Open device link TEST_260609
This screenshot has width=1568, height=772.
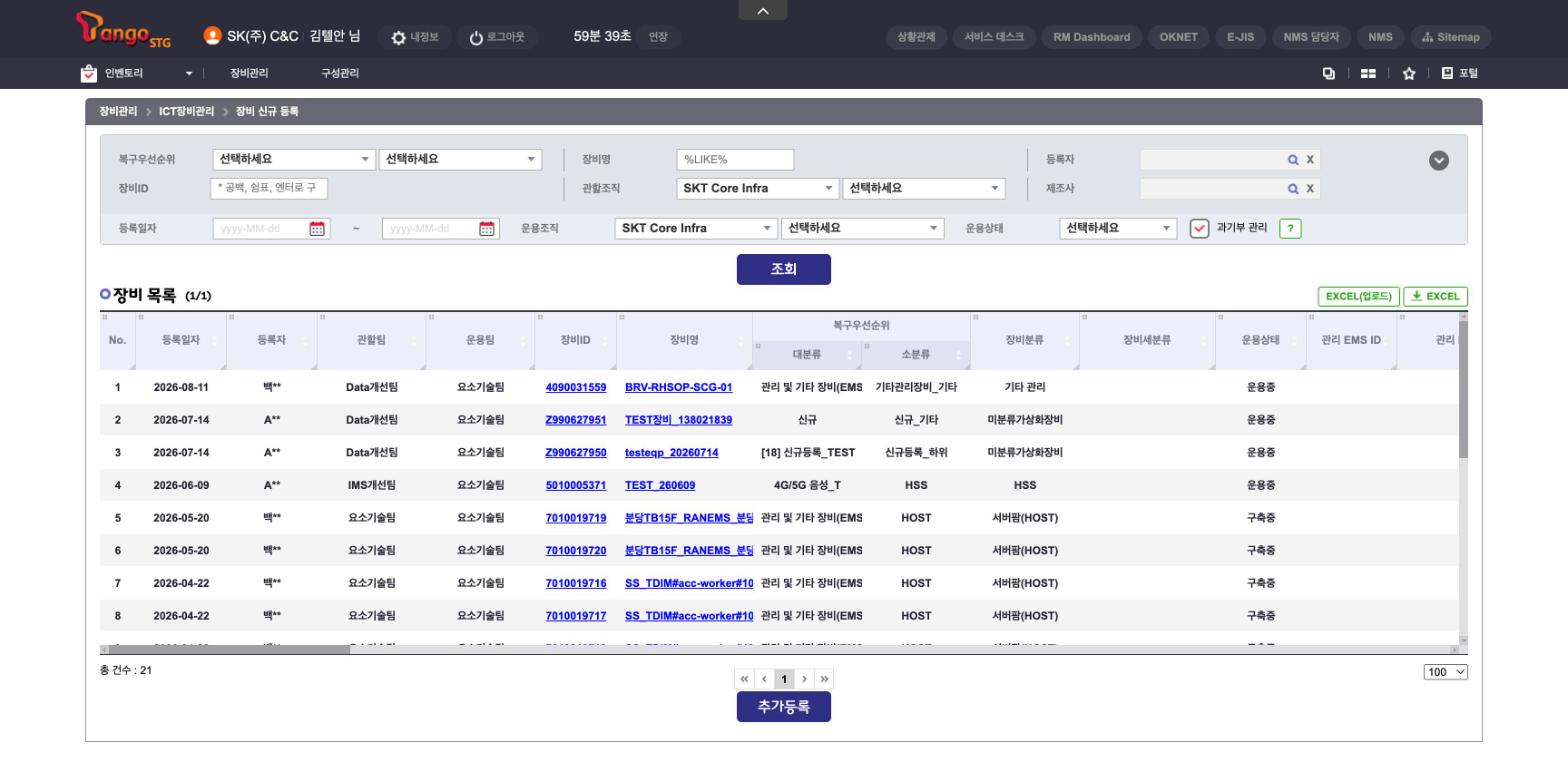[x=660, y=485]
